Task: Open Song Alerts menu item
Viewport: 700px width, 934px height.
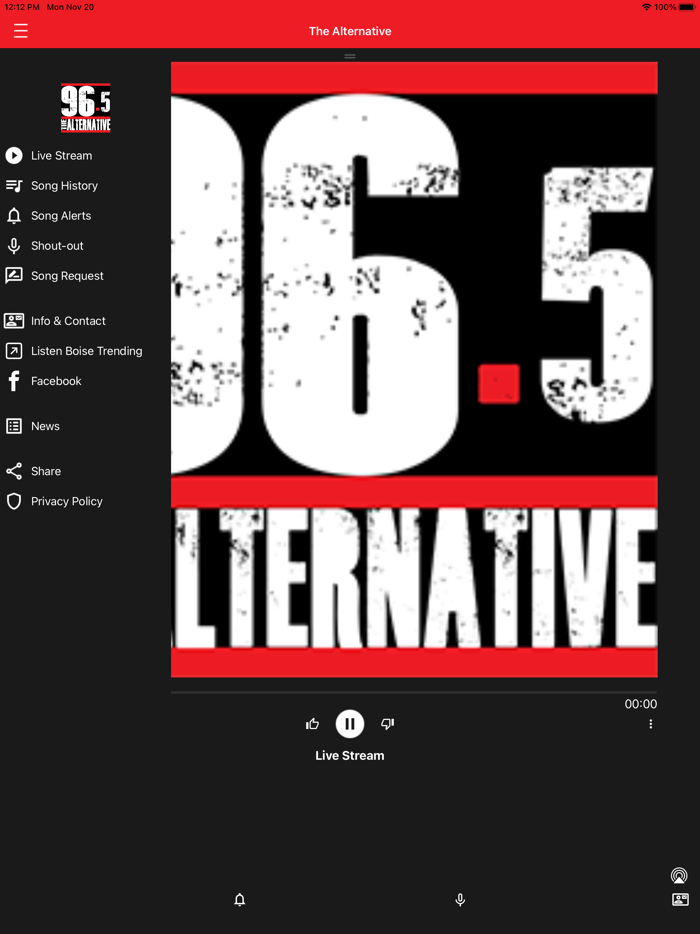Action: point(61,216)
